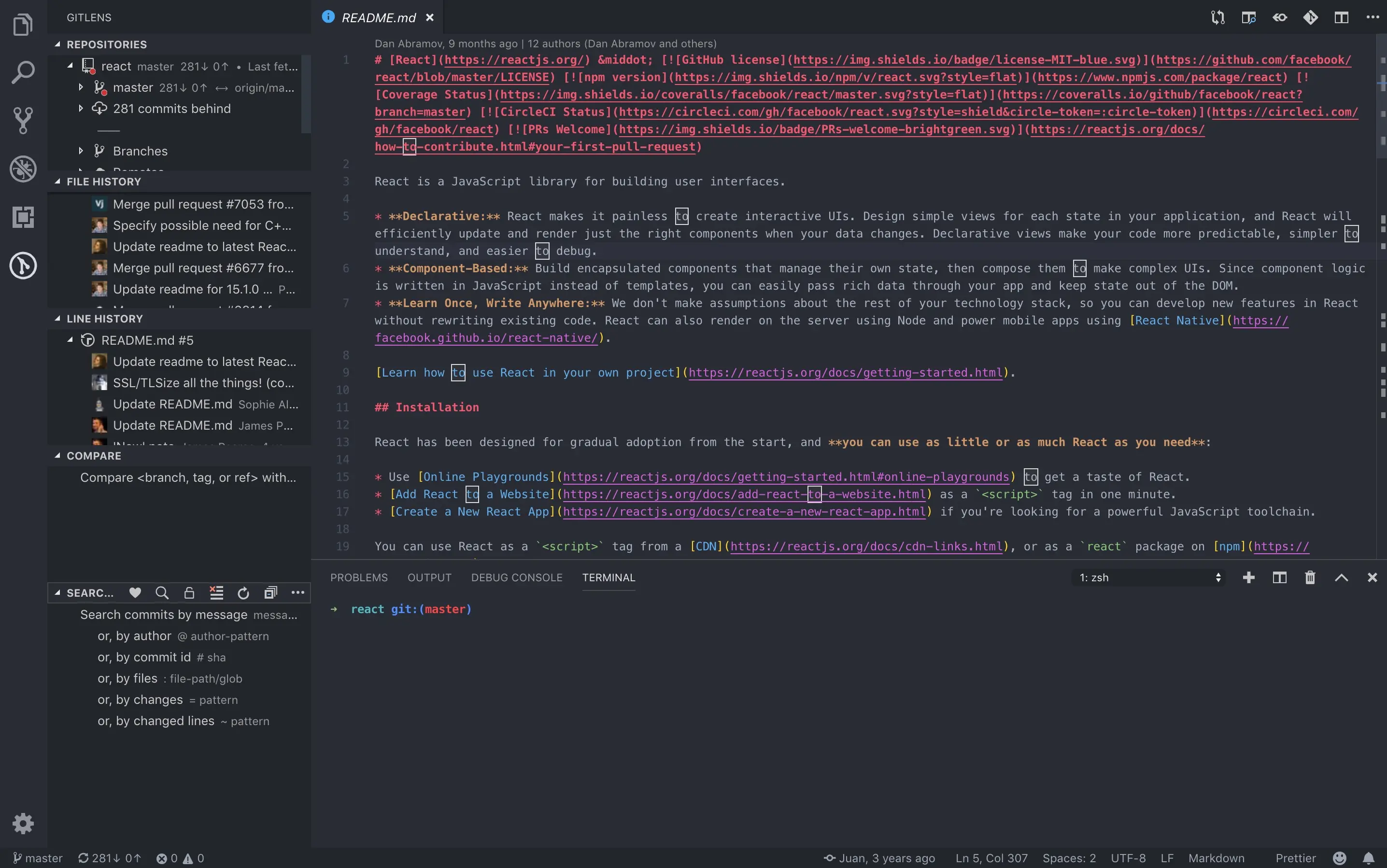Screen dimensions: 1387x868
Task: Click the Markdown language mode in status bar
Action: tap(1216, 858)
